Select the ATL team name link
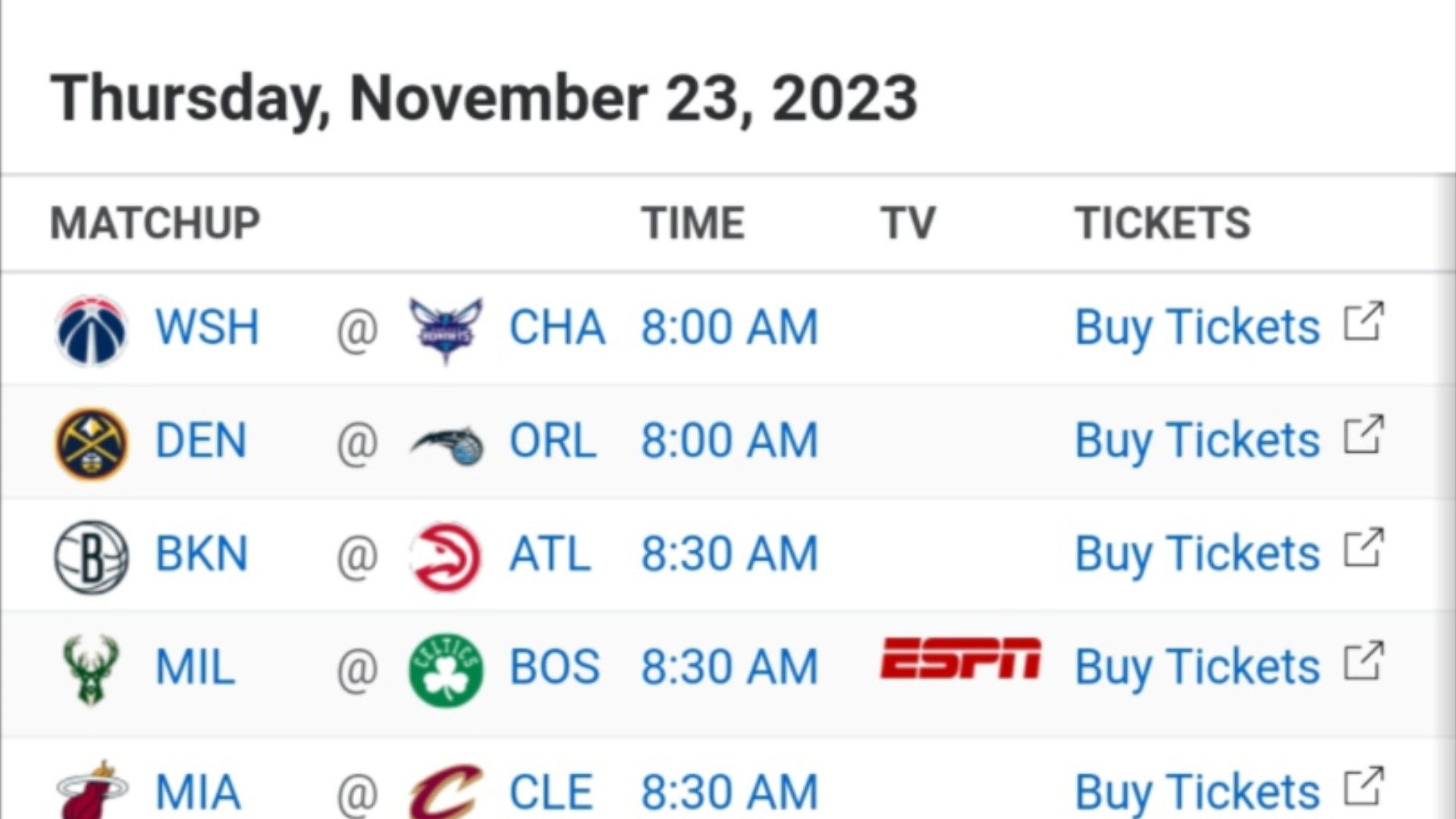Image resolution: width=1456 pixels, height=819 pixels. tap(550, 554)
